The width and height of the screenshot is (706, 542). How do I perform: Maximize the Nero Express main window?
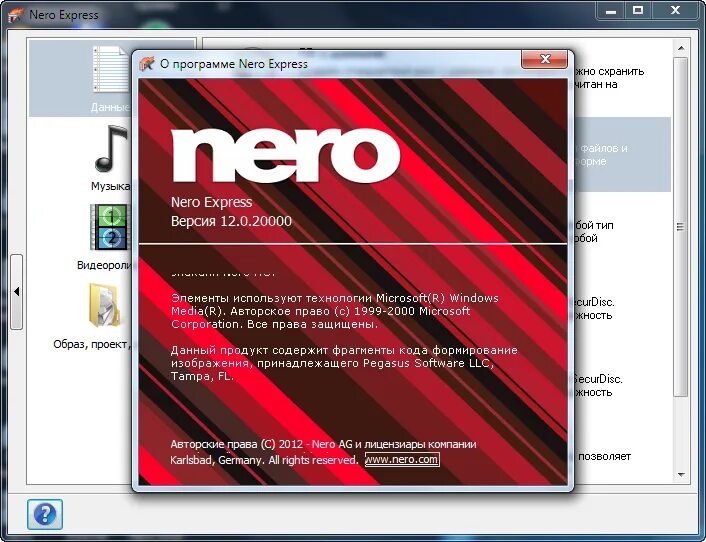point(638,11)
